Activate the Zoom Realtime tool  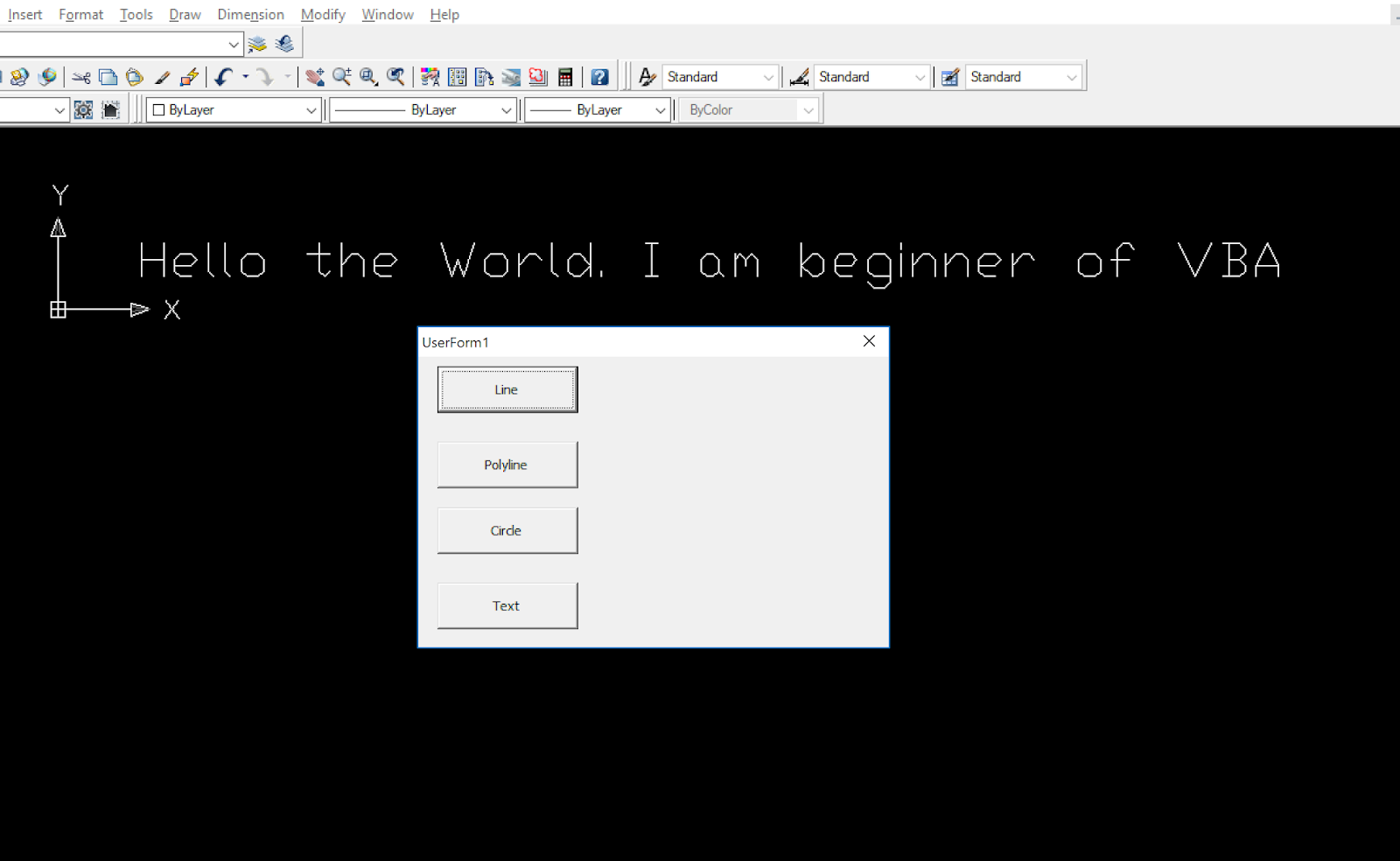(x=342, y=77)
